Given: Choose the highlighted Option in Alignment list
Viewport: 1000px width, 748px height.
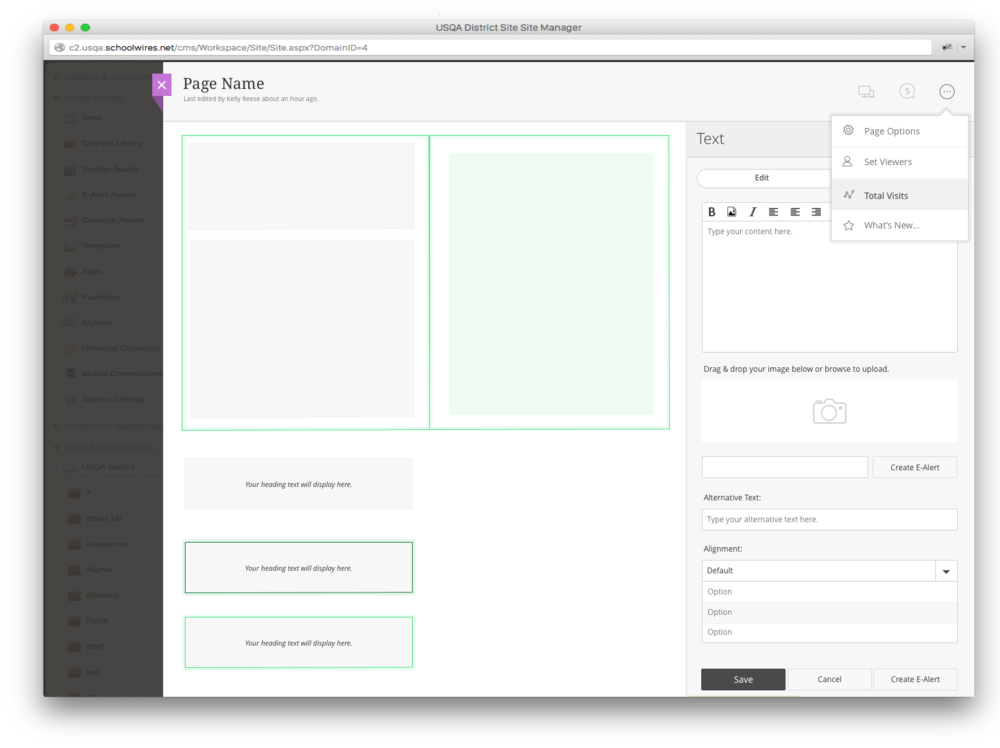Looking at the screenshot, I should point(829,612).
